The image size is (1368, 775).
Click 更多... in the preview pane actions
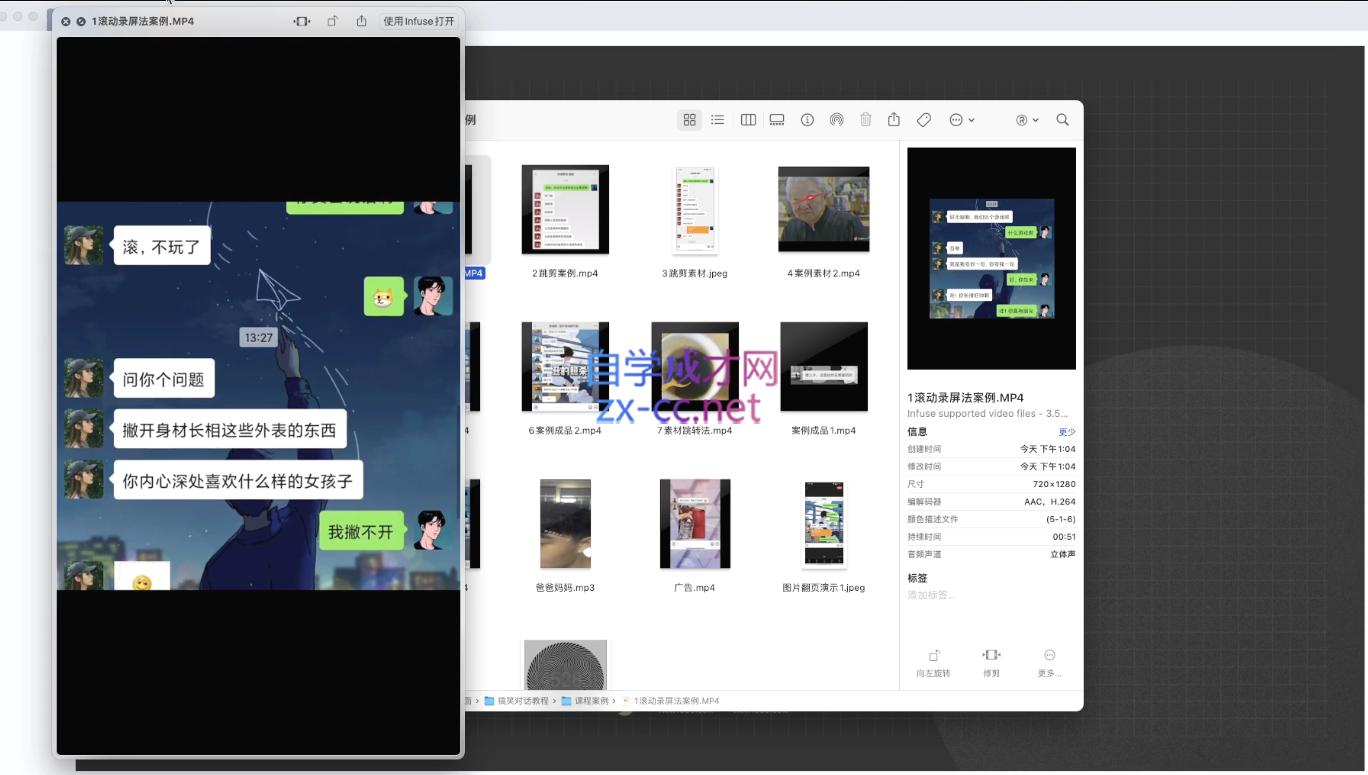pos(1049,663)
